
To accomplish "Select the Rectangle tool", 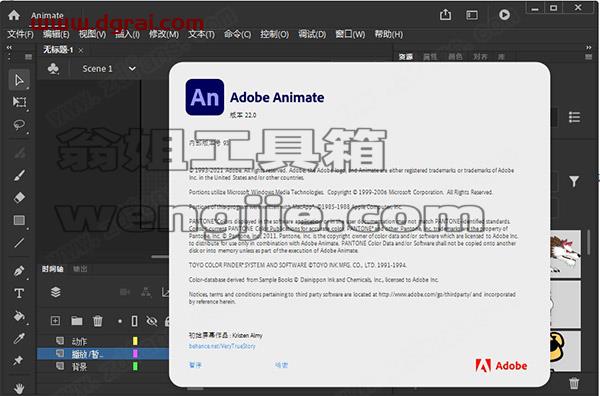I will 19,220.
